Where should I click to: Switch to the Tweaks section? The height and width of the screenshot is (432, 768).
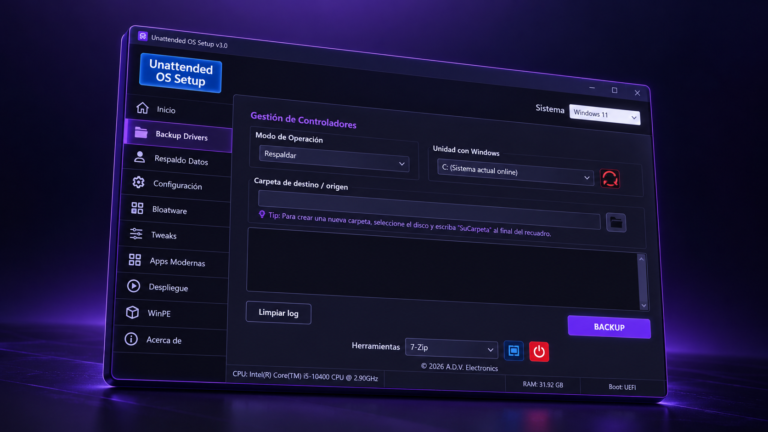(173, 235)
